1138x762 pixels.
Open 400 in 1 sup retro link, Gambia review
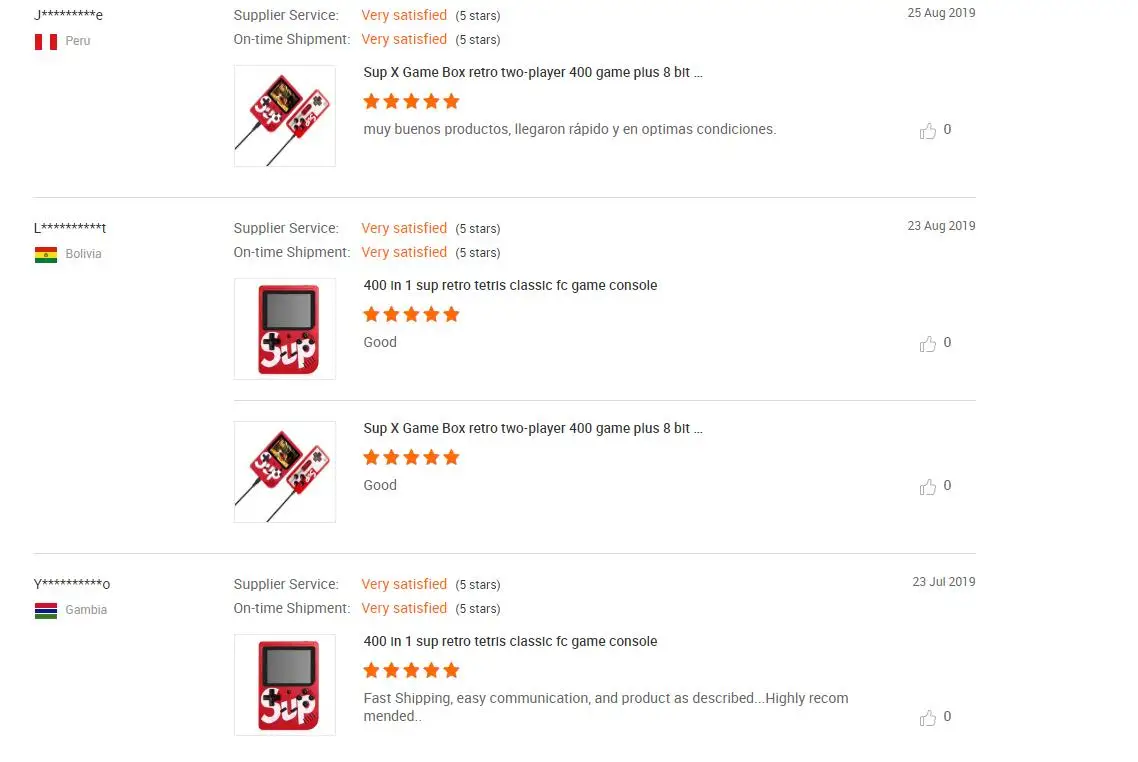tap(510, 642)
